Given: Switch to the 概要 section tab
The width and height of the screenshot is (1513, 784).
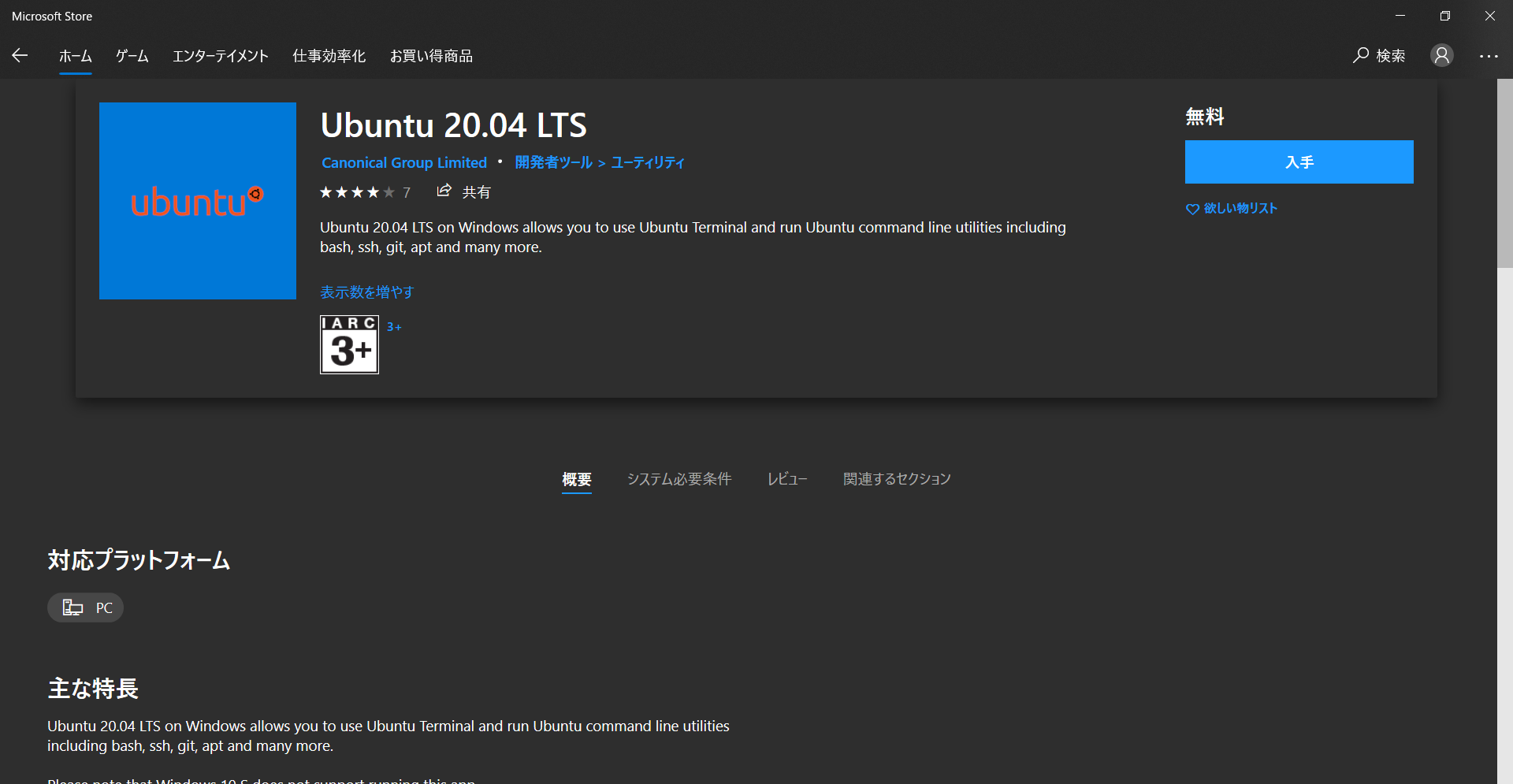Looking at the screenshot, I should 577,479.
